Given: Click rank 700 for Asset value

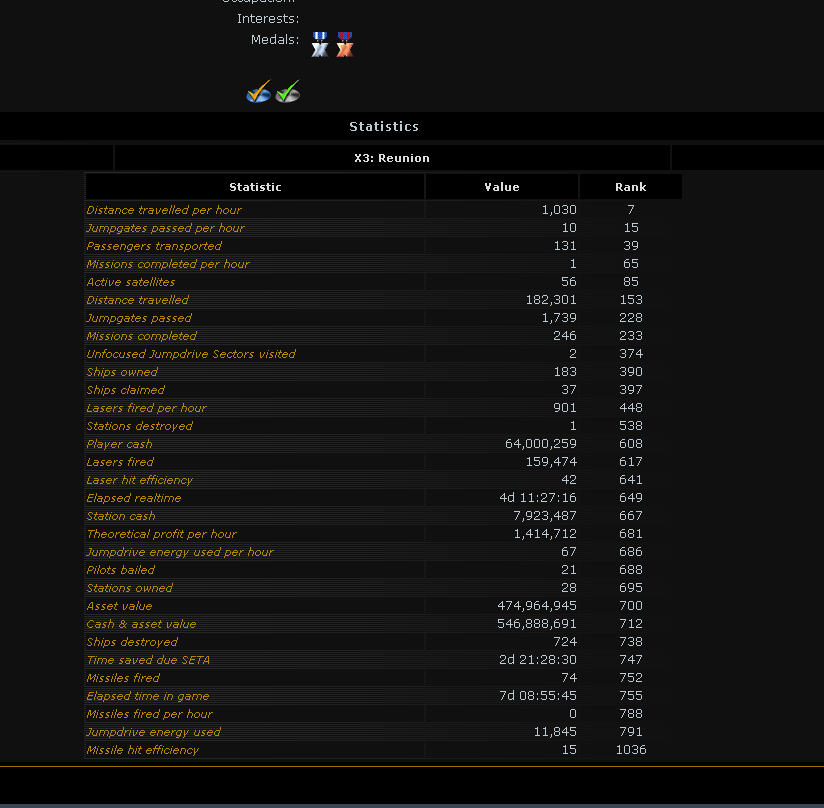Looking at the screenshot, I should pyautogui.click(x=631, y=606).
